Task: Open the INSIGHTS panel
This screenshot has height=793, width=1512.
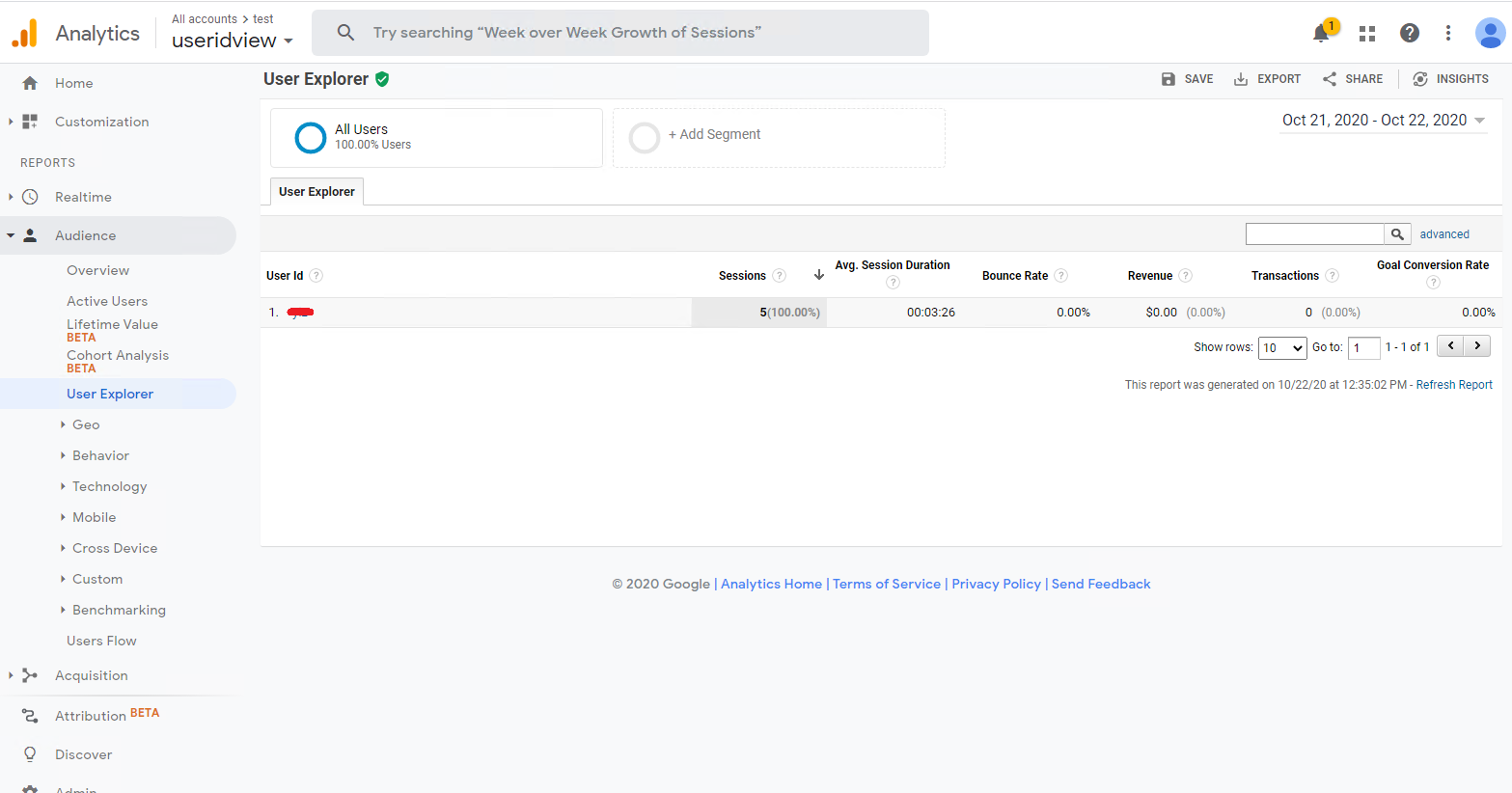Action: coord(1450,79)
